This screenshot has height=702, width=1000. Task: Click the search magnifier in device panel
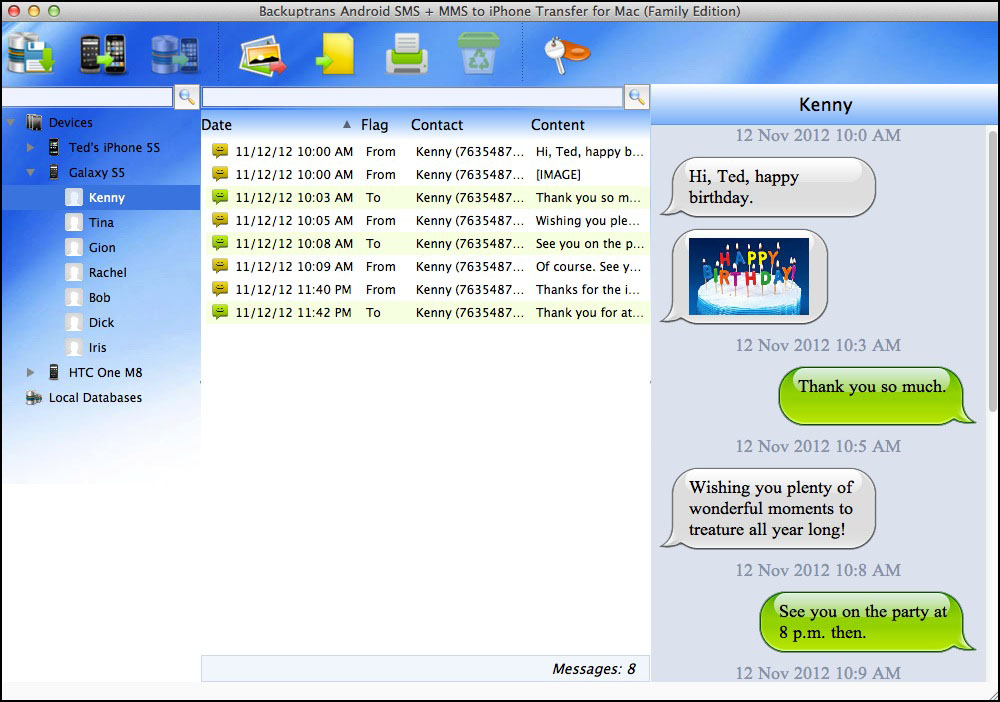(187, 97)
